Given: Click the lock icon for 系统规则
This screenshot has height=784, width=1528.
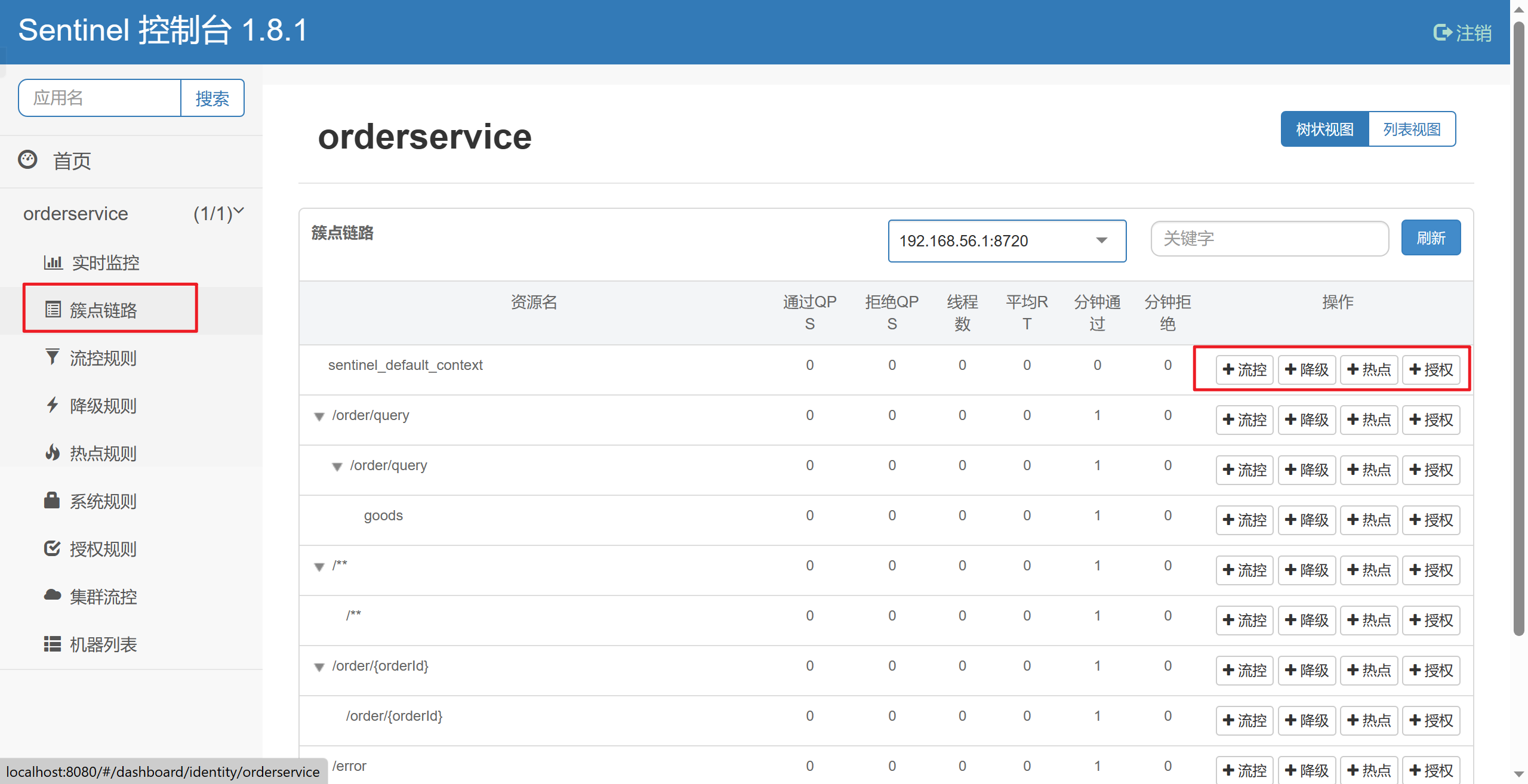Looking at the screenshot, I should [x=52, y=500].
